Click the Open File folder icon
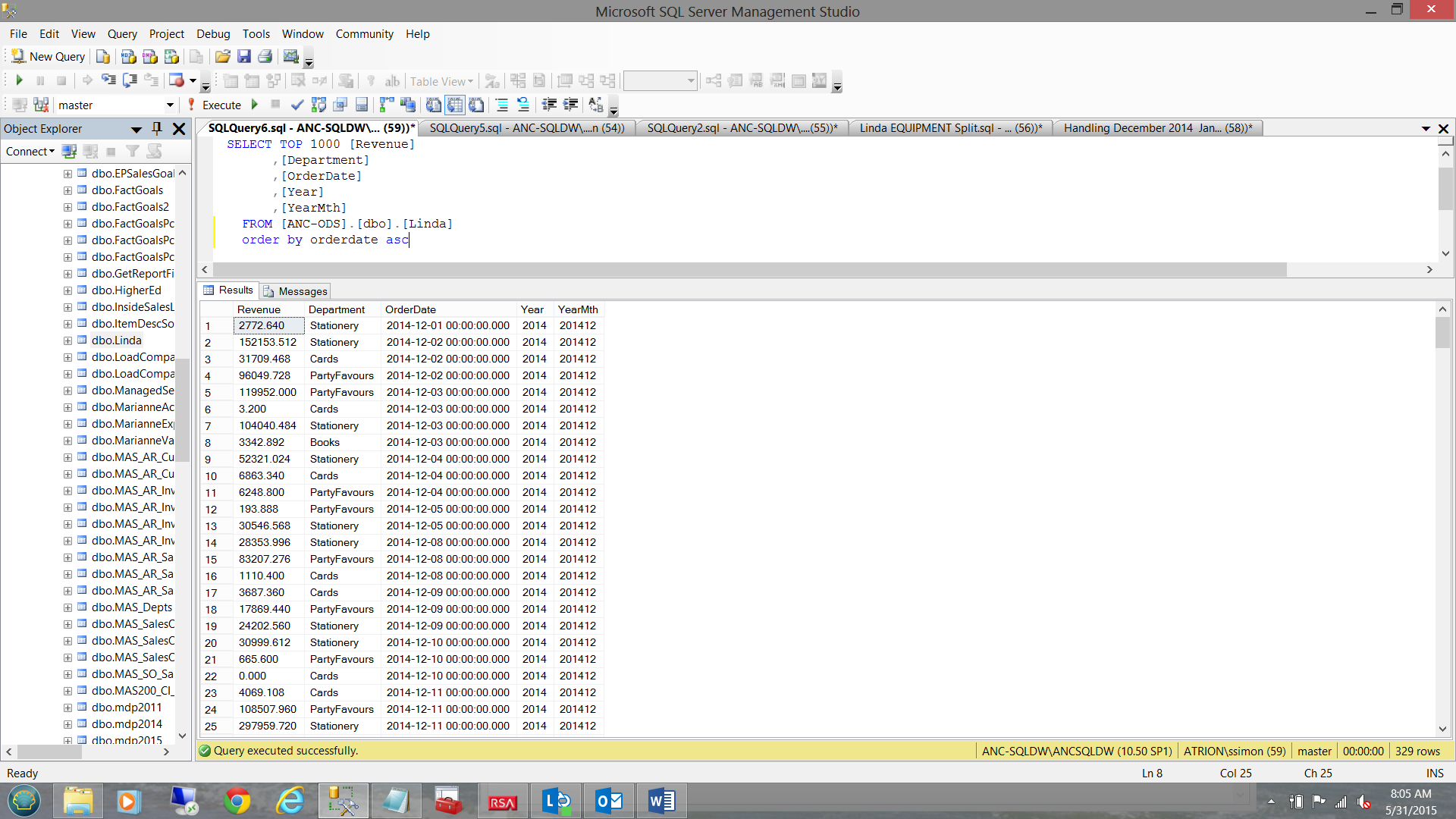Image resolution: width=1456 pixels, height=819 pixels. pyautogui.click(x=222, y=57)
